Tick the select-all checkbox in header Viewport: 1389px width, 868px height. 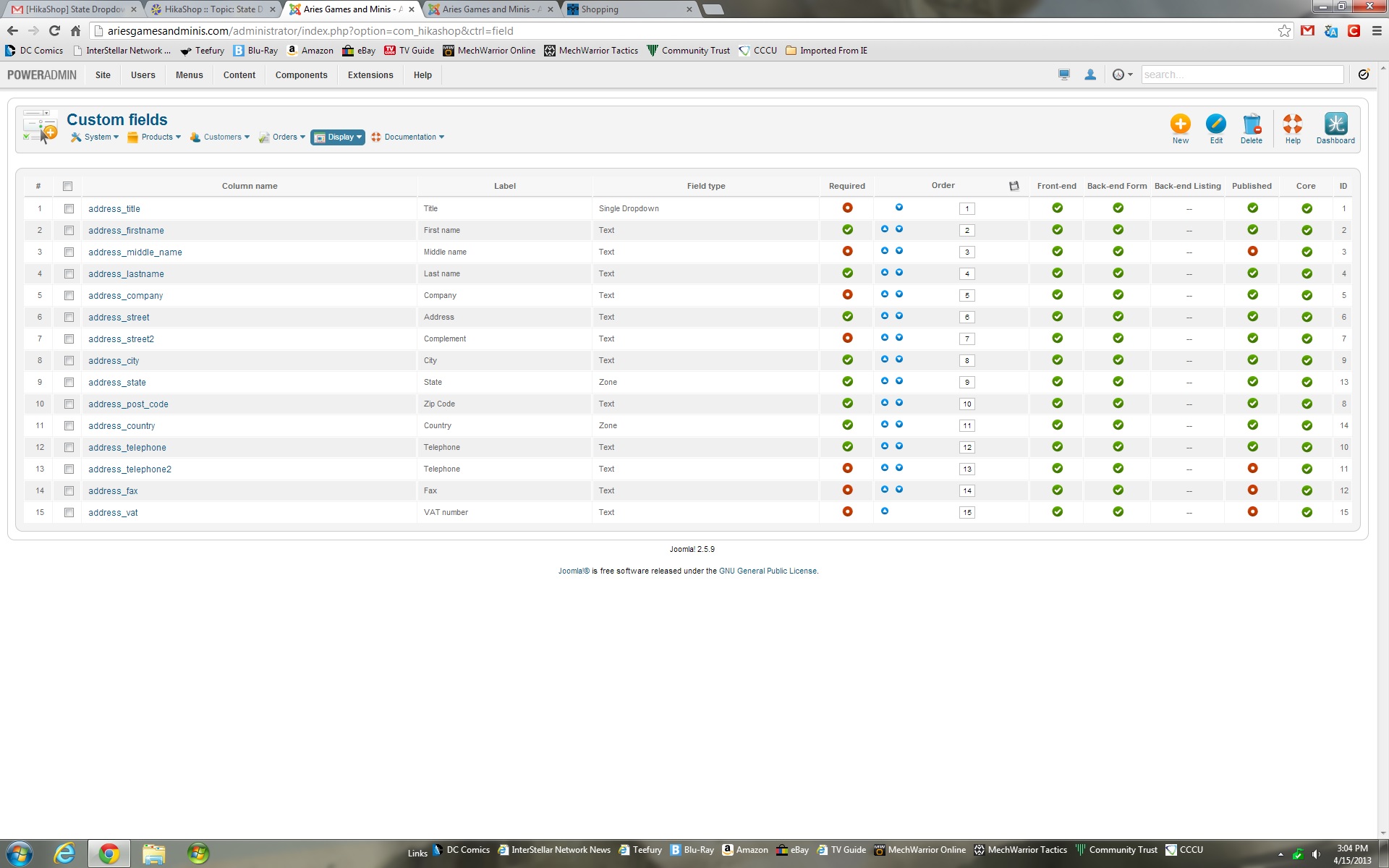click(68, 186)
